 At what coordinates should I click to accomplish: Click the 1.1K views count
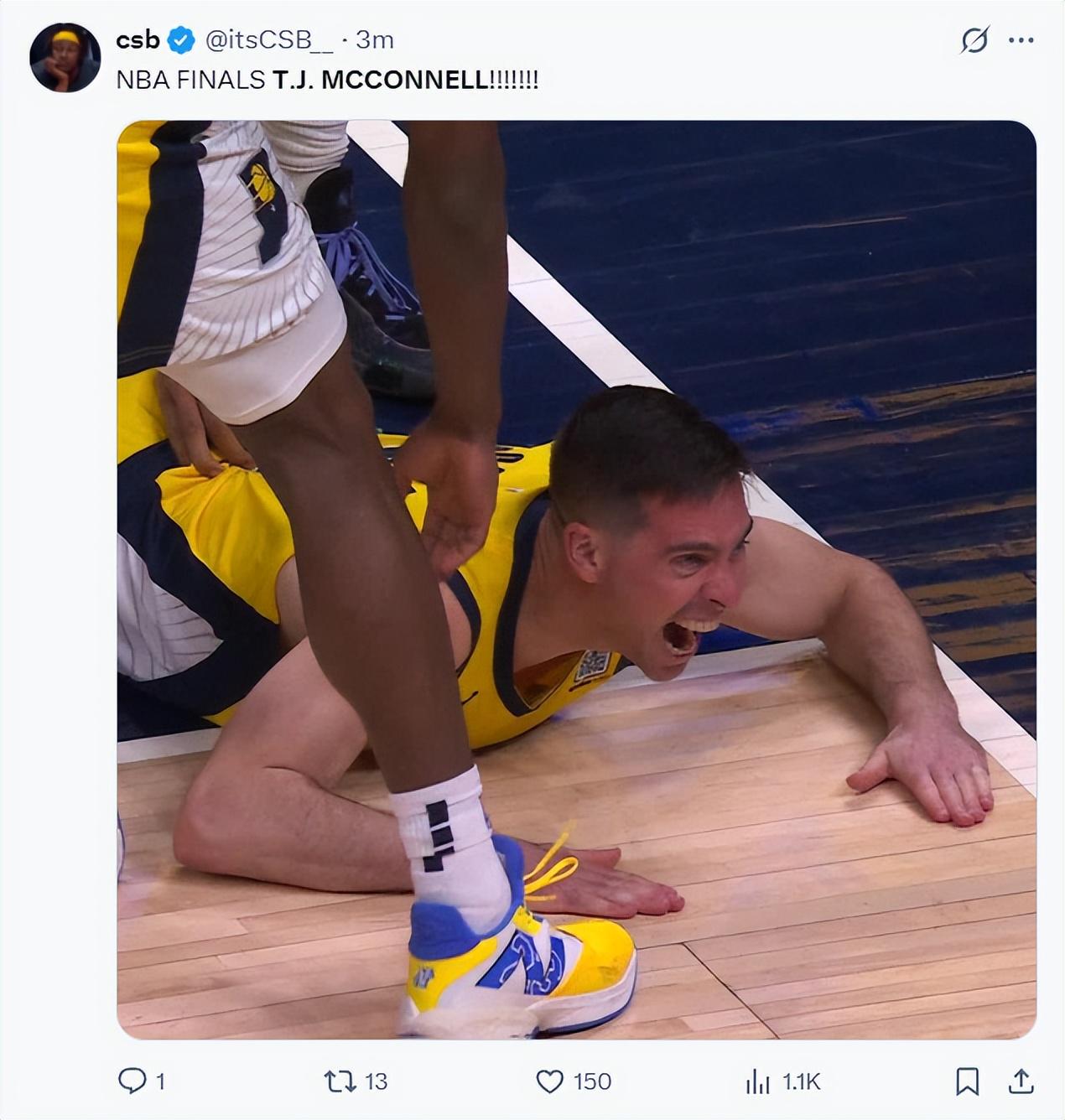tap(801, 1081)
